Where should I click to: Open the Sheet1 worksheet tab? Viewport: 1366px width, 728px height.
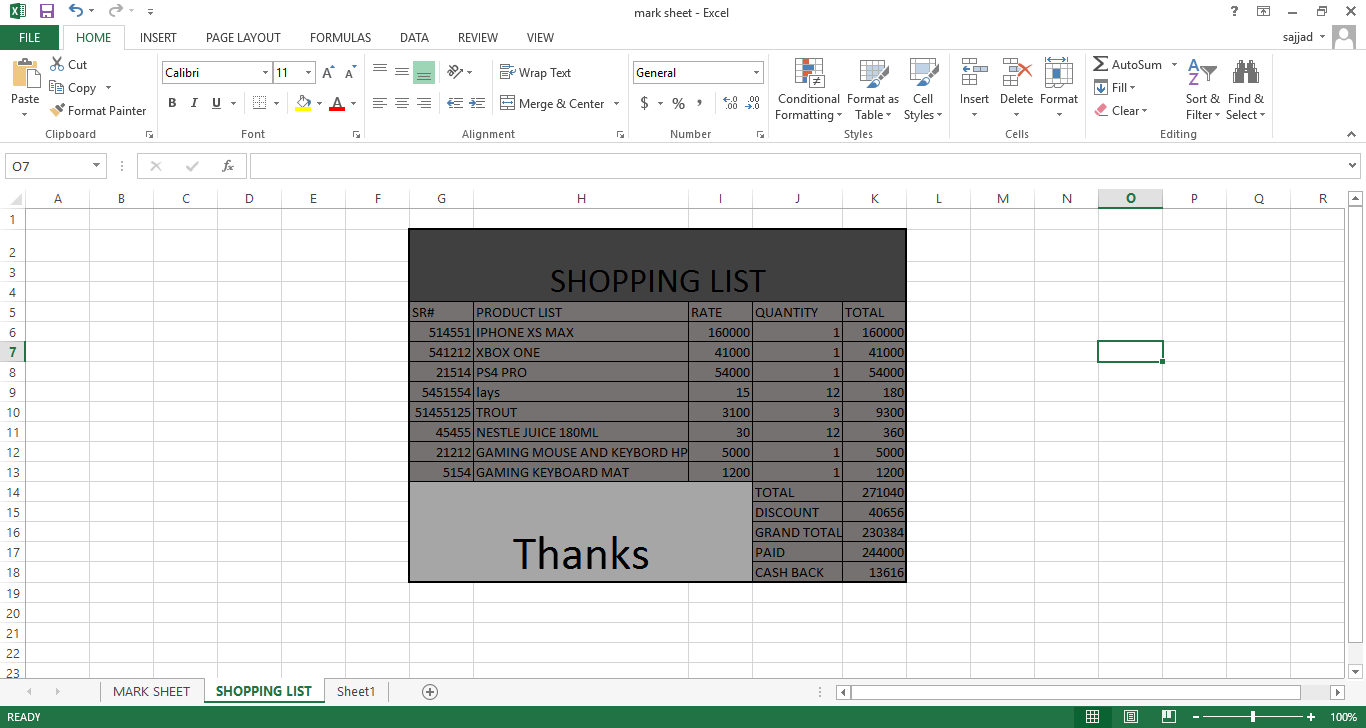[356, 691]
